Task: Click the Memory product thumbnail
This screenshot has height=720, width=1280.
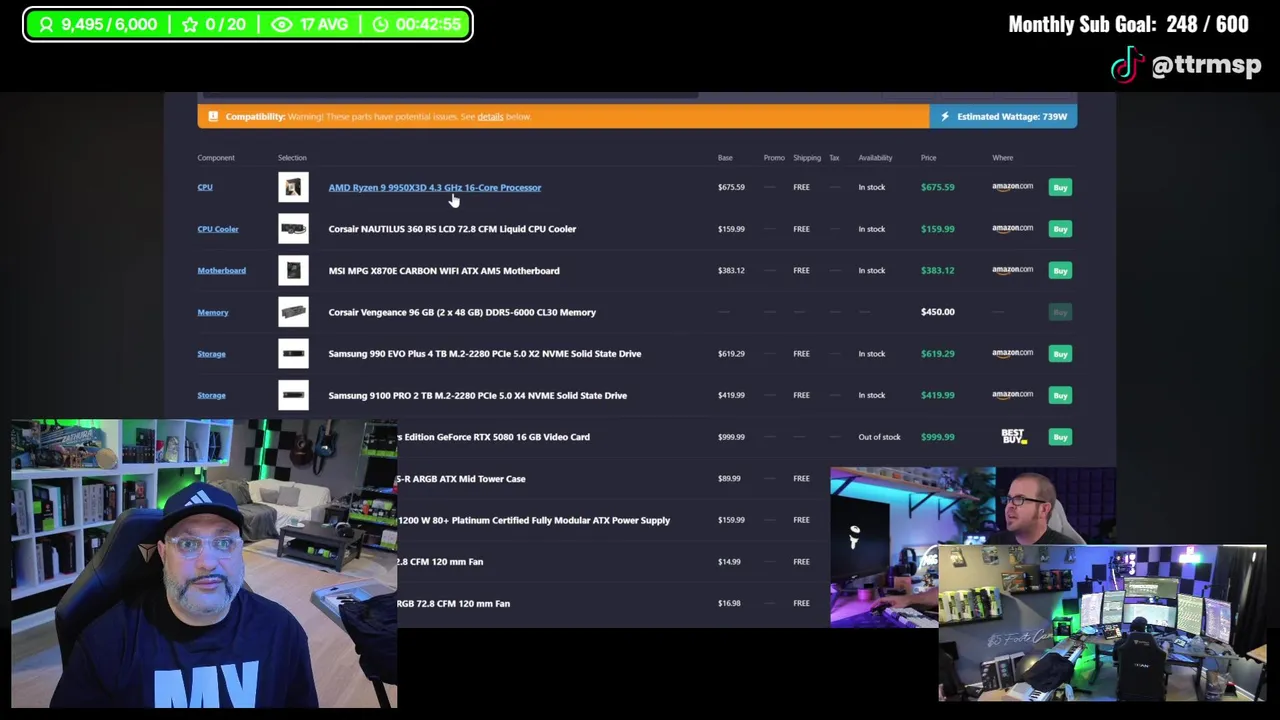Action: pos(293,312)
